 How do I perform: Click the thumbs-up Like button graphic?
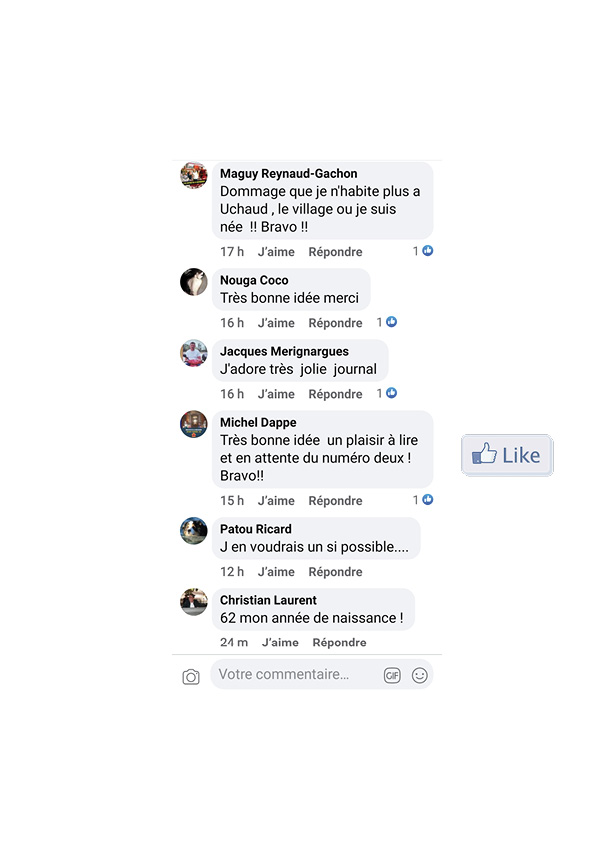click(x=507, y=455)
